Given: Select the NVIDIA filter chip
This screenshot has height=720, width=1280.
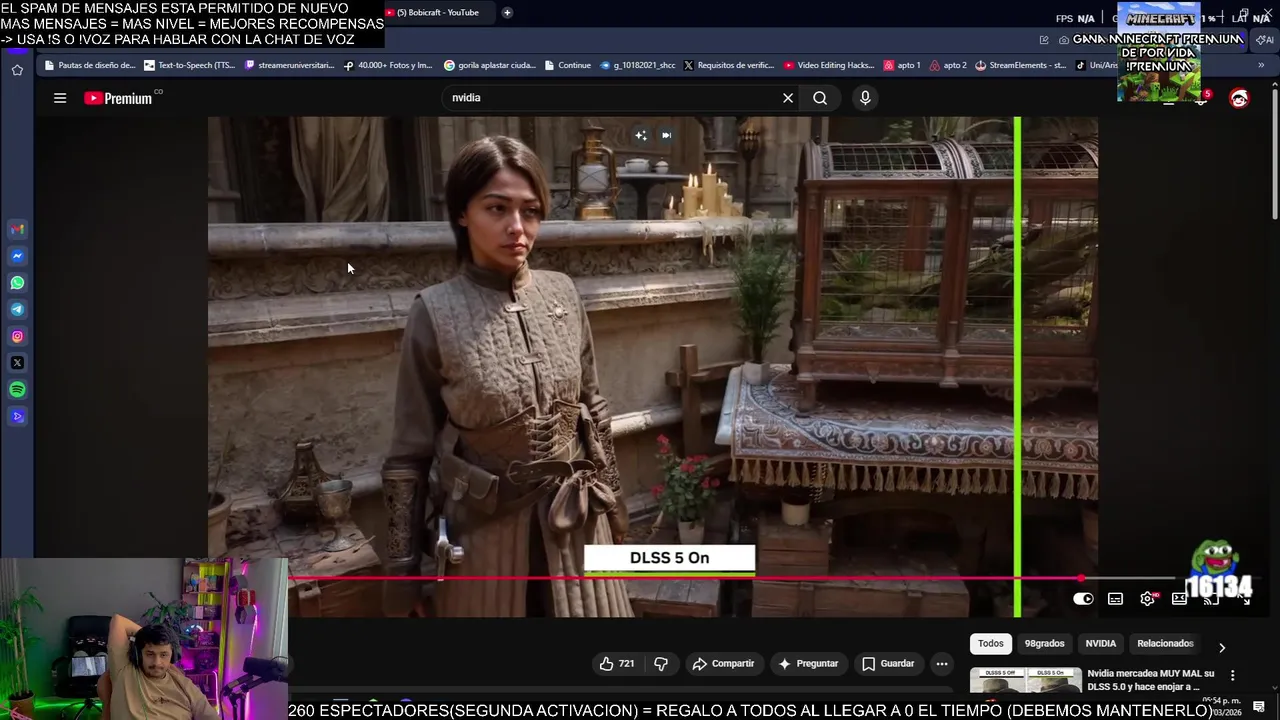Looking at the screenshot, I should [x=1101, y=644].
